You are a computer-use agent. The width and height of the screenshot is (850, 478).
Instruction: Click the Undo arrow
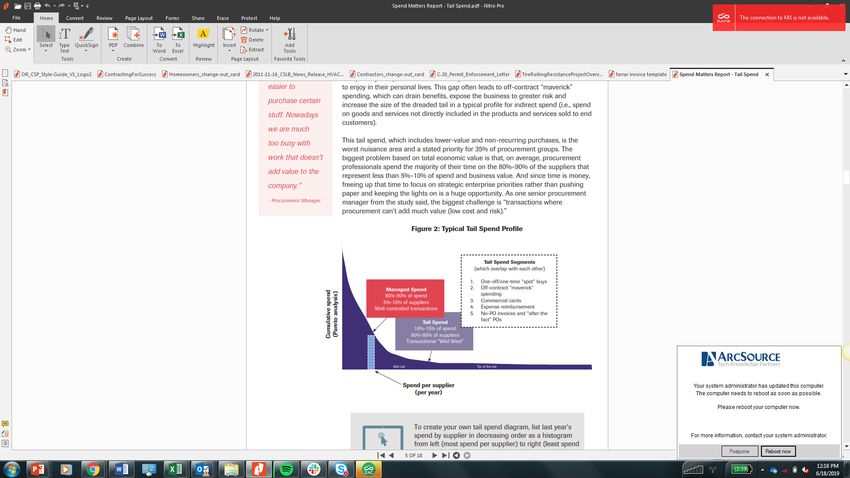click(x=47, y=6)
